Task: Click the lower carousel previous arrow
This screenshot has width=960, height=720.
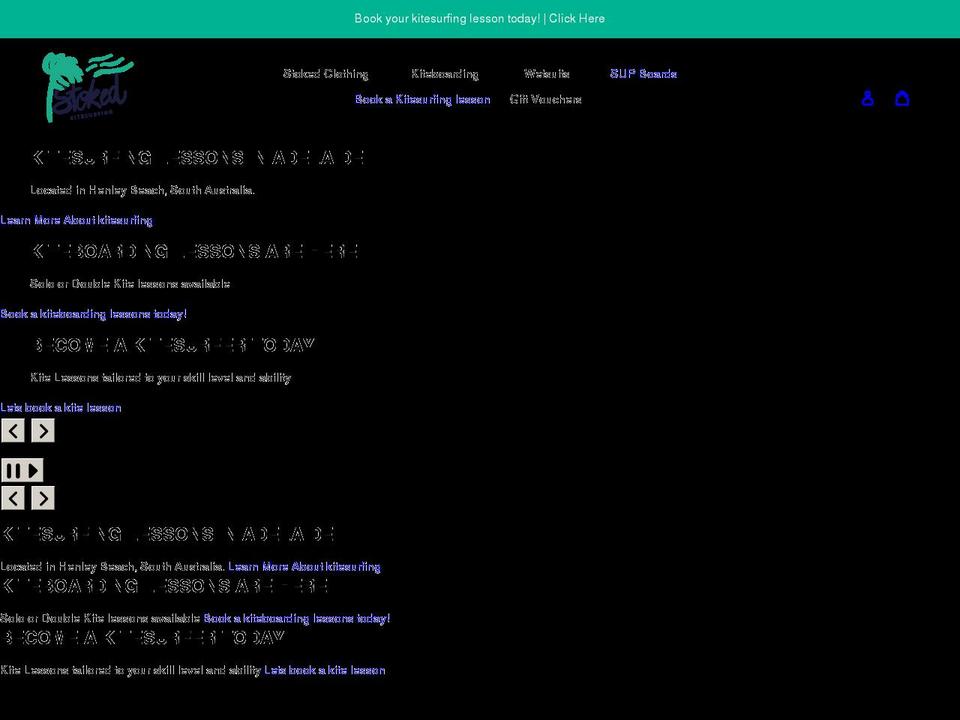Action: tap(13, 497)
